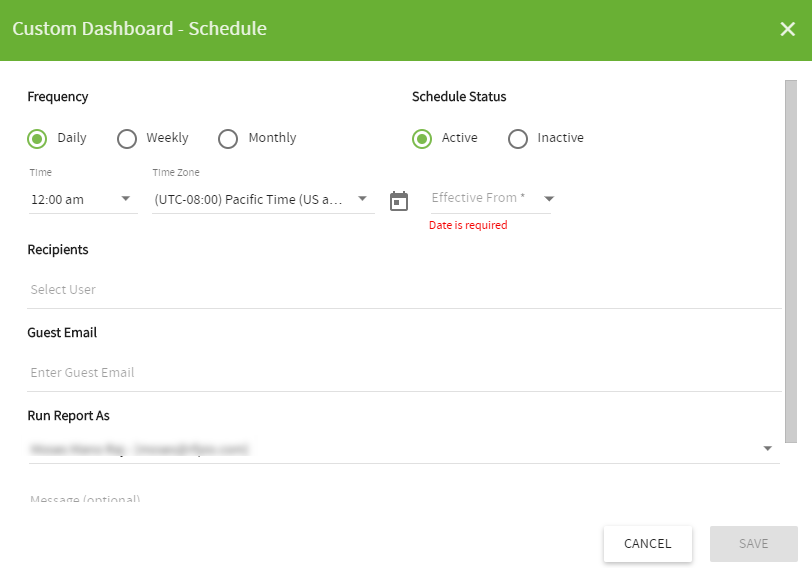Select the Weekly frequency radio button

pos(127,138)
